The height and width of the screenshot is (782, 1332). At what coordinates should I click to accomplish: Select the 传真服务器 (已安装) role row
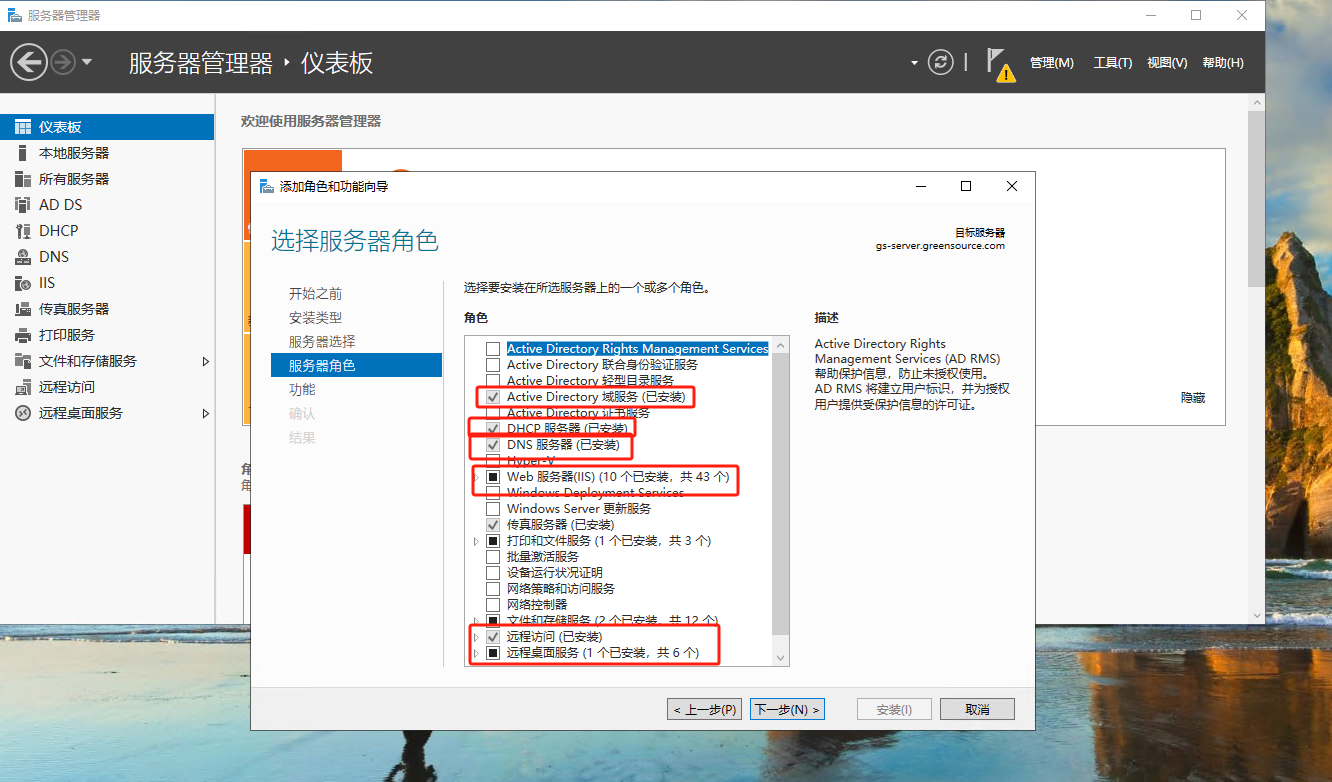point(560,525)
